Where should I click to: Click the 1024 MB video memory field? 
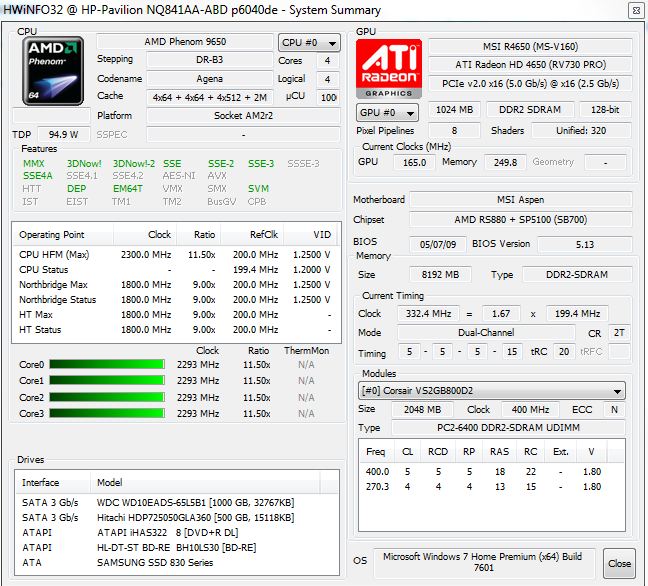click(x=454, y=110)
